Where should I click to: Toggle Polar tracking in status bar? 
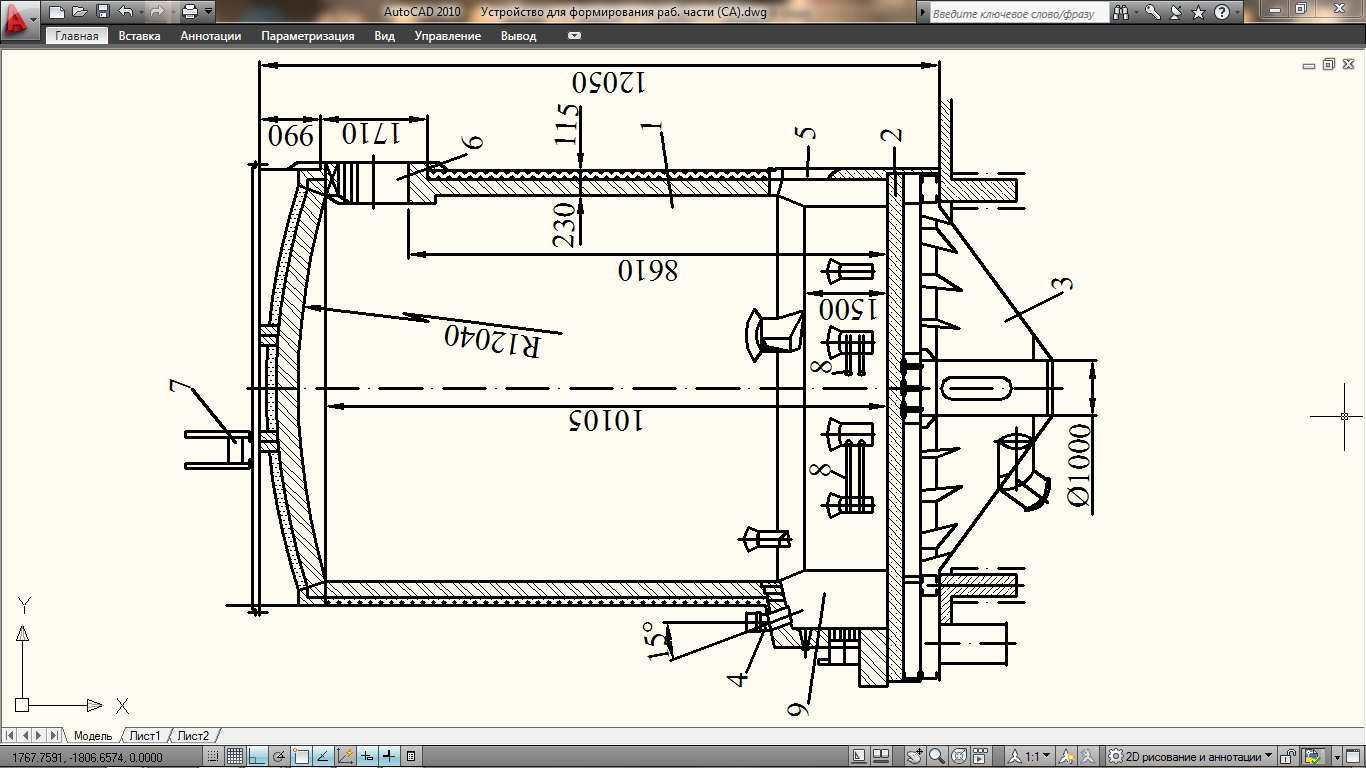point(279,756)
